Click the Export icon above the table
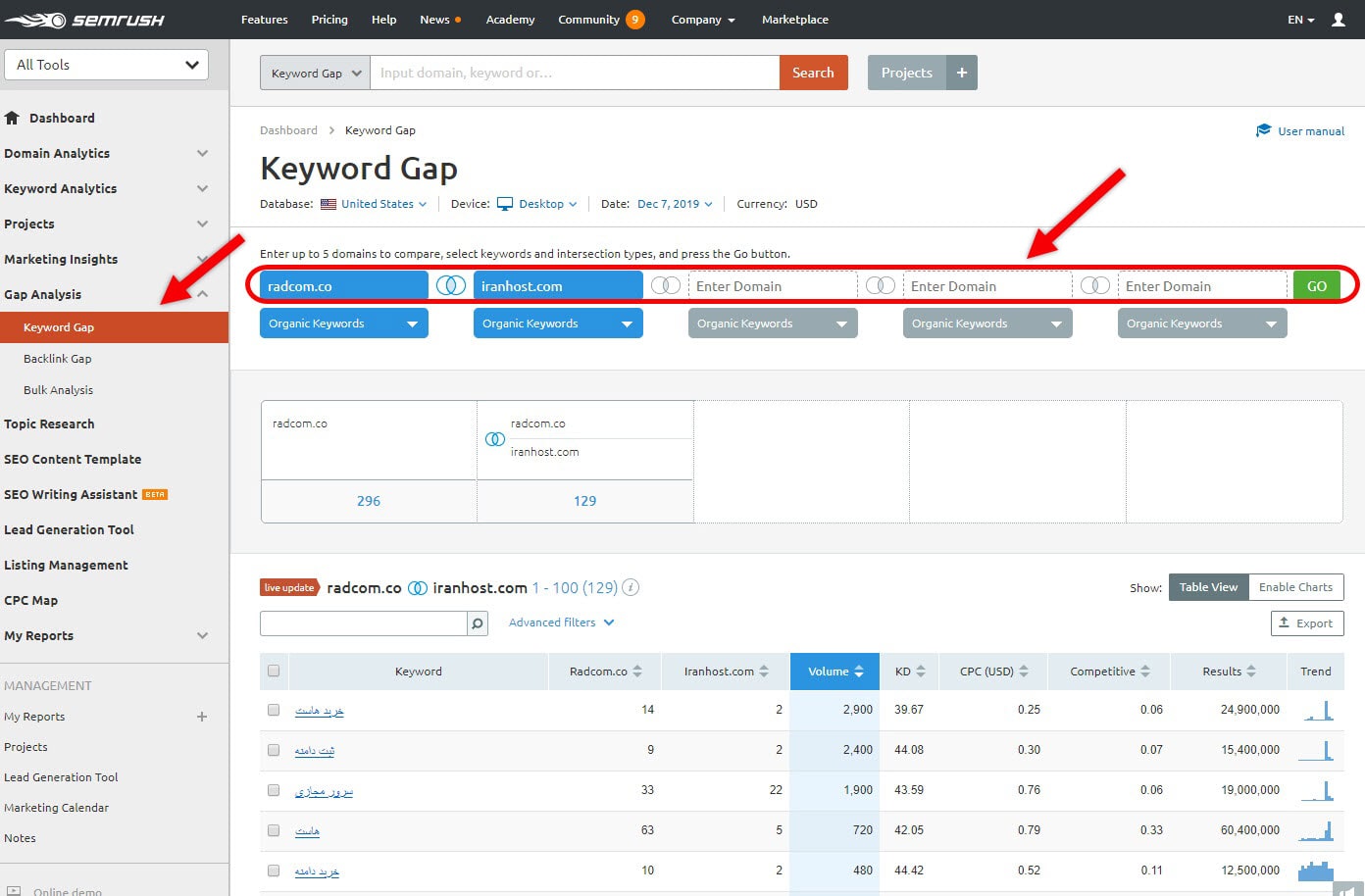Screen dimensions: 1365x896 1288,622
